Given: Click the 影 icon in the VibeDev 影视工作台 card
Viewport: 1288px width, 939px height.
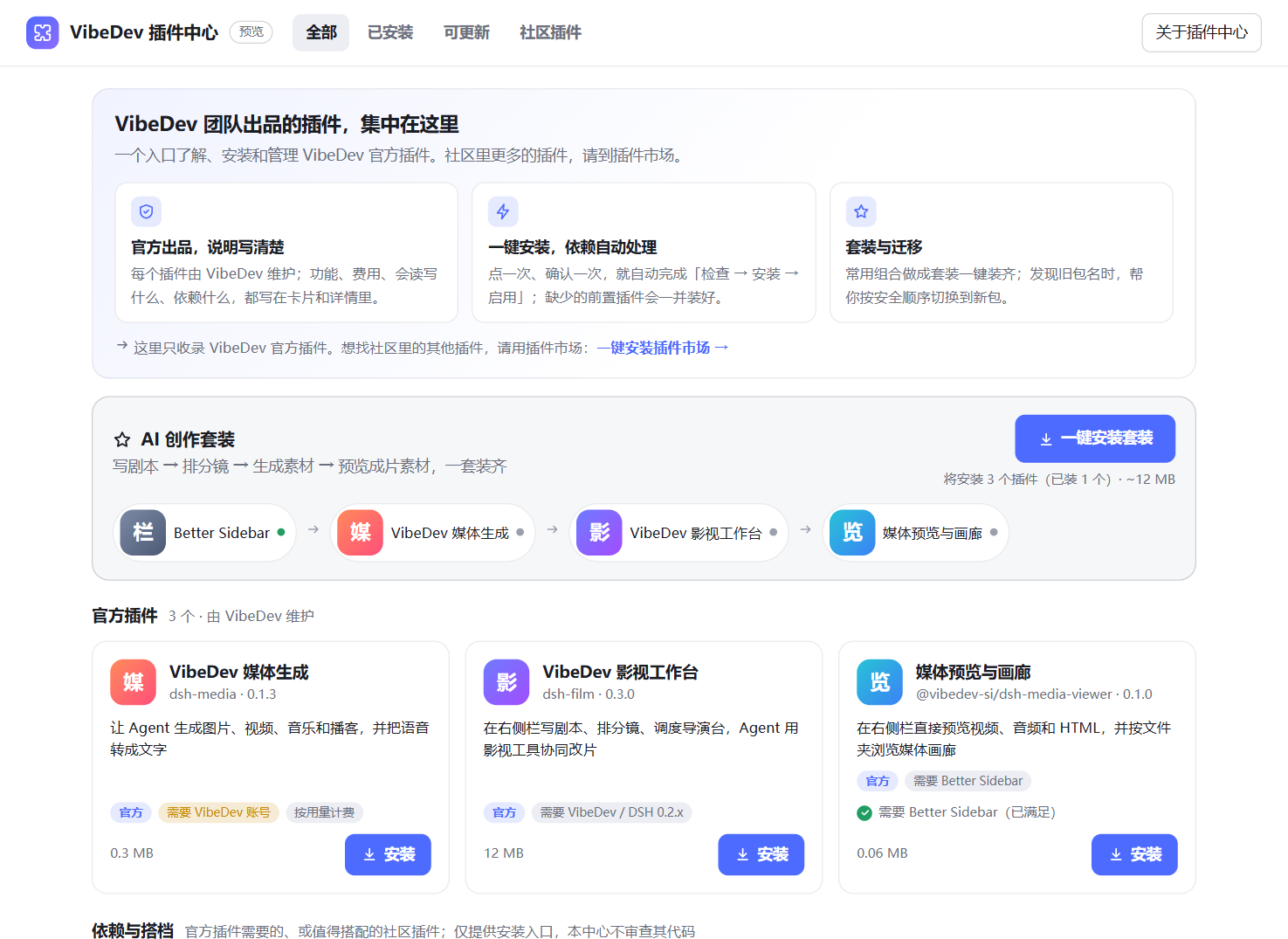Looking at the screenshot, I should (506, 682).
